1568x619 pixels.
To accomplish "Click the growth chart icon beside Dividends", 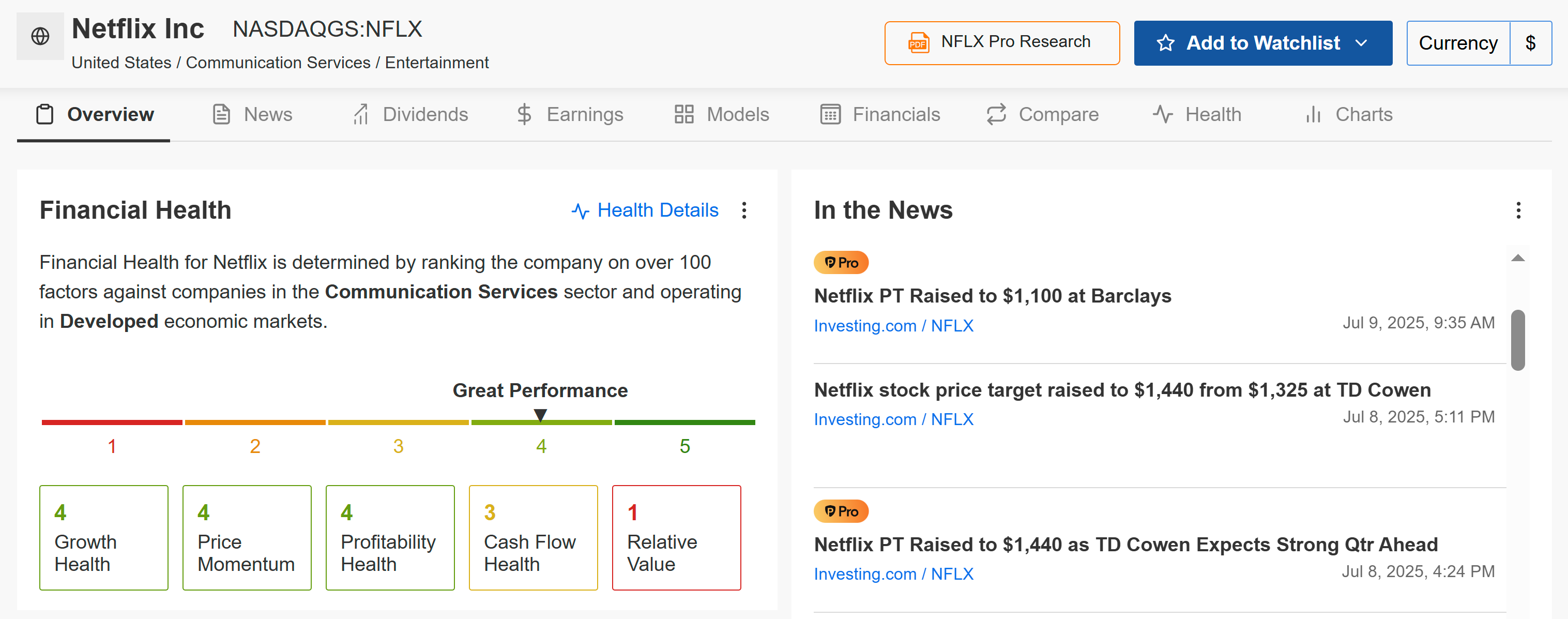I will (361, 114).
